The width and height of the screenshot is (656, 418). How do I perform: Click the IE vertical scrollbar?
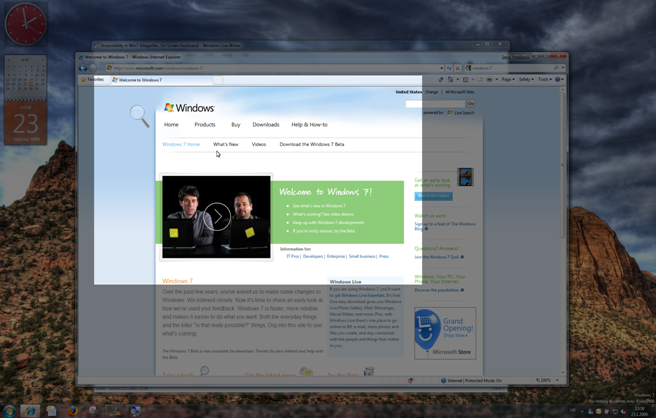pyautogui.click(x=563, y=230)
